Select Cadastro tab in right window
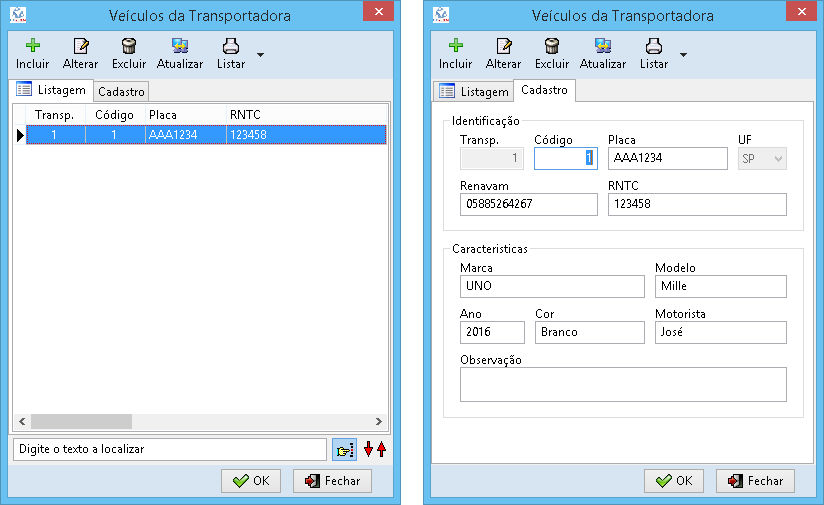The image size is (824, 505). [x=544, y=90]
